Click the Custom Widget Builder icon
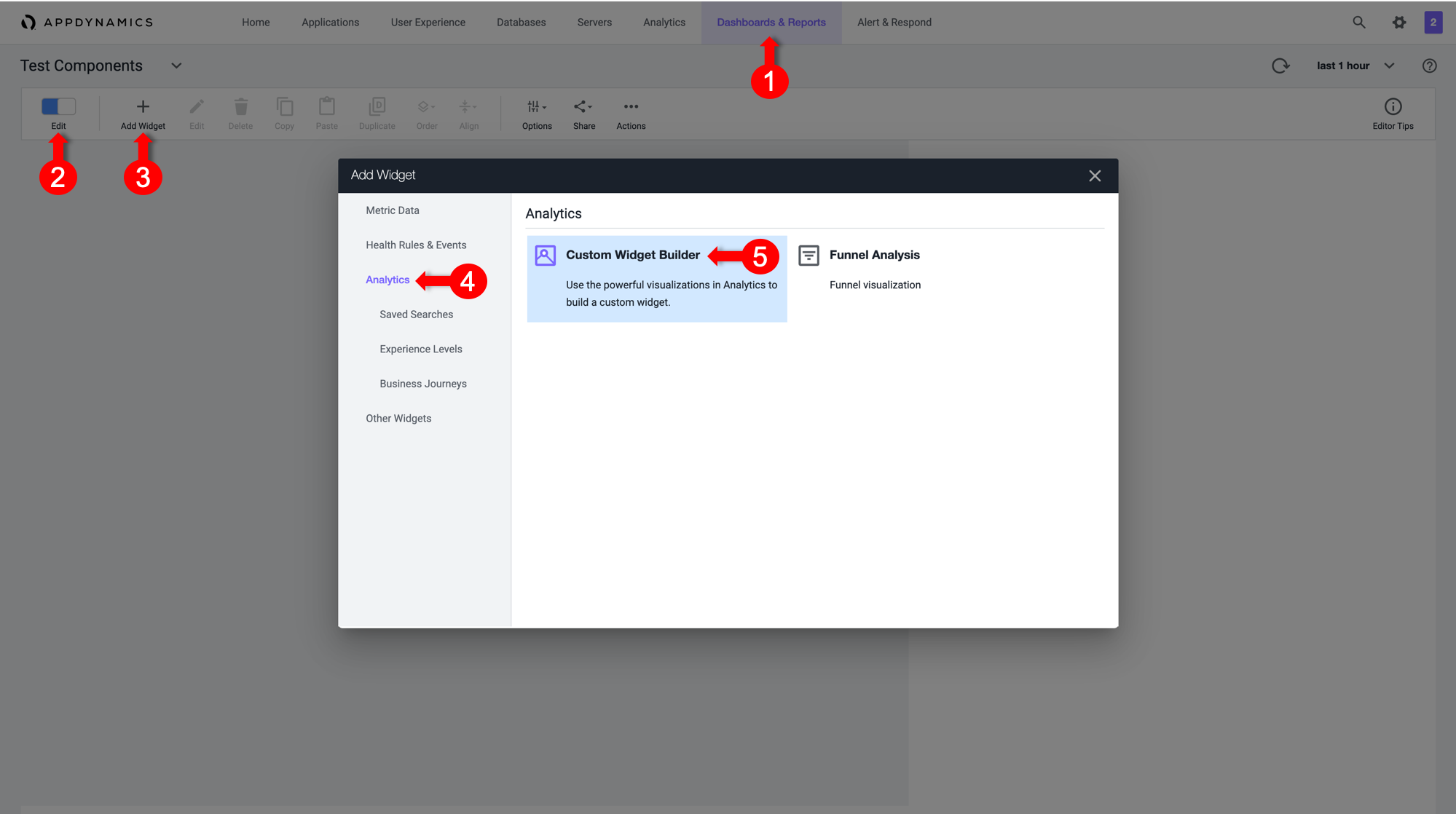This screenshot has height=814, width=1456. pyautogui.click(x=545, y=256)
